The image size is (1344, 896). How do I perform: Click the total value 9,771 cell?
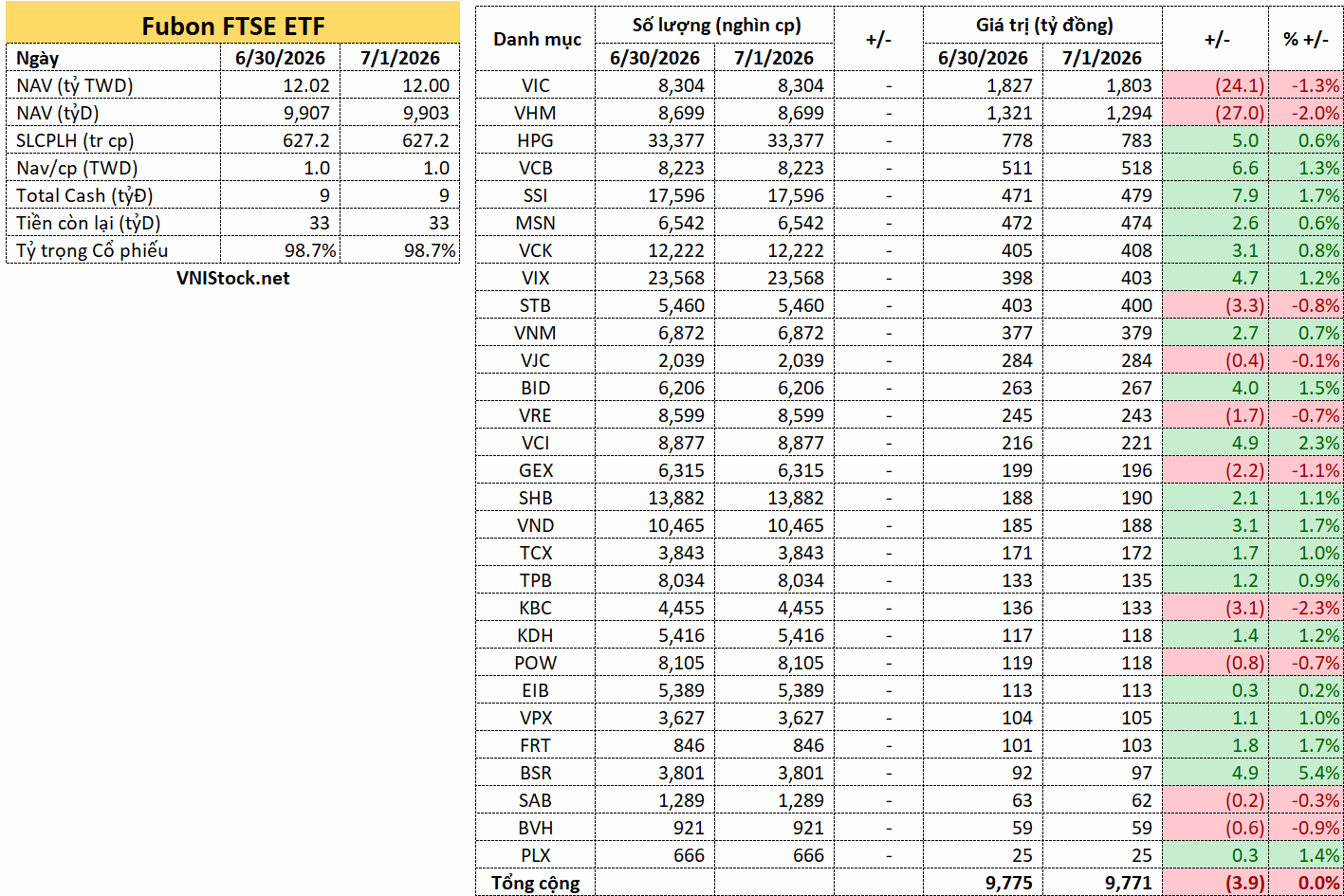[1102, 883]
